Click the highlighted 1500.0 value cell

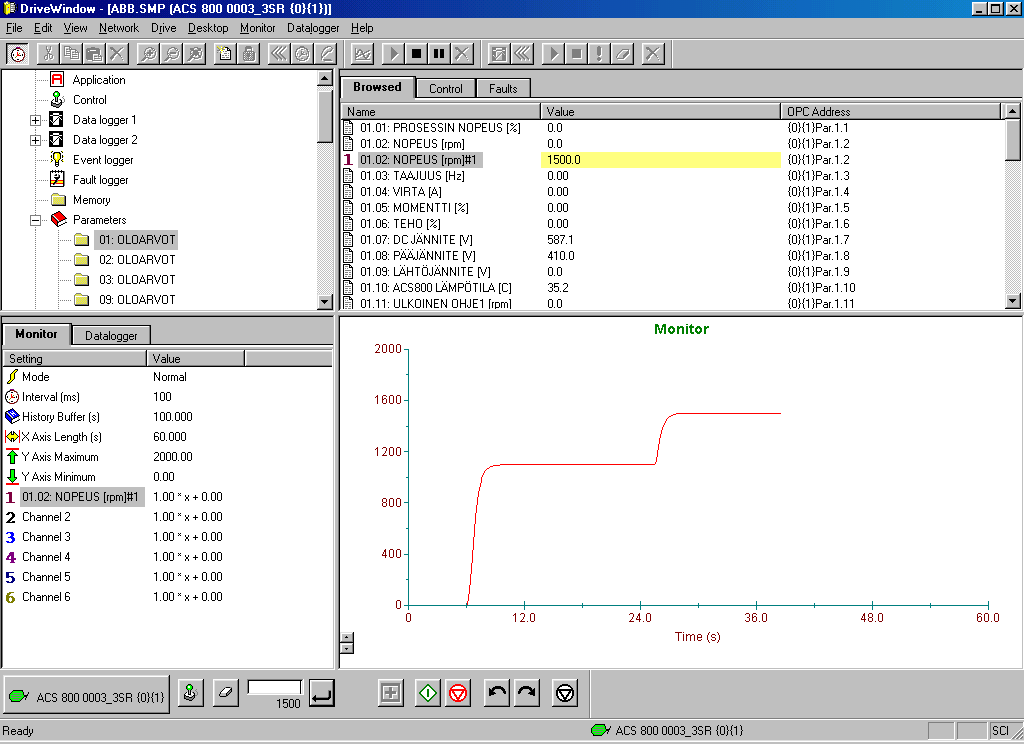click(x=660, y=160)
